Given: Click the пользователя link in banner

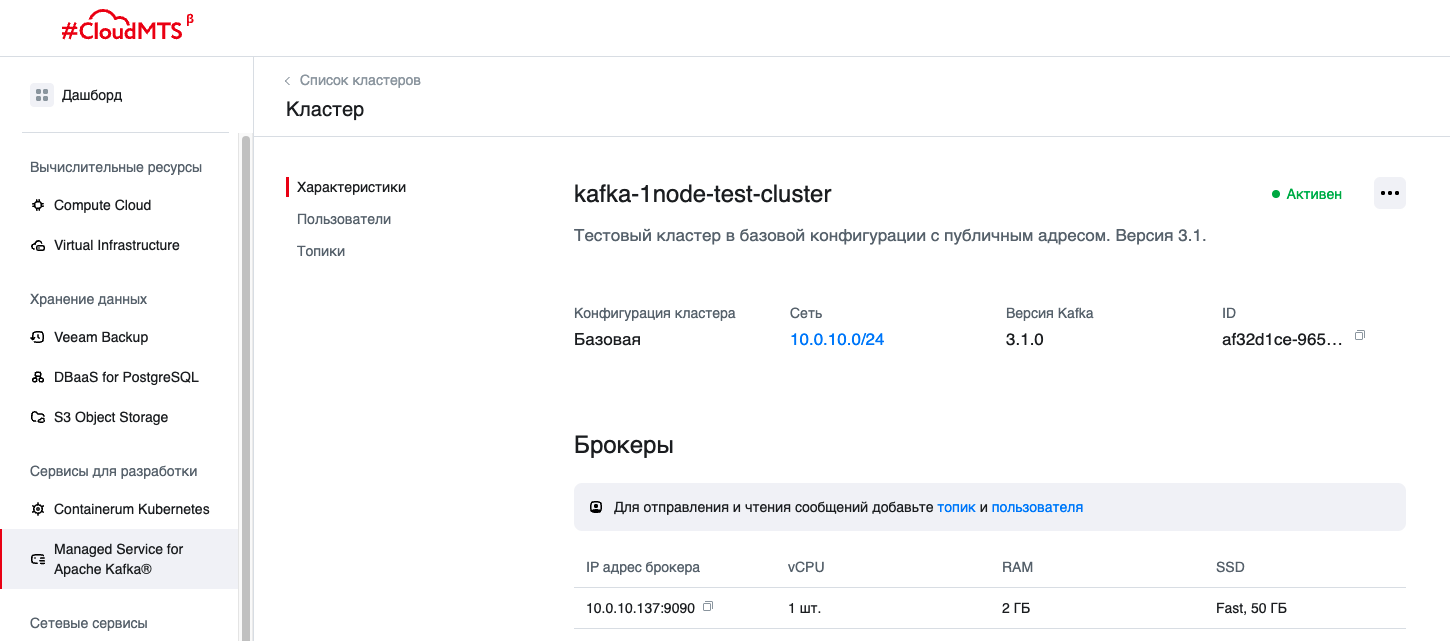Looking at the screenshot, I should coord(1037,507).
